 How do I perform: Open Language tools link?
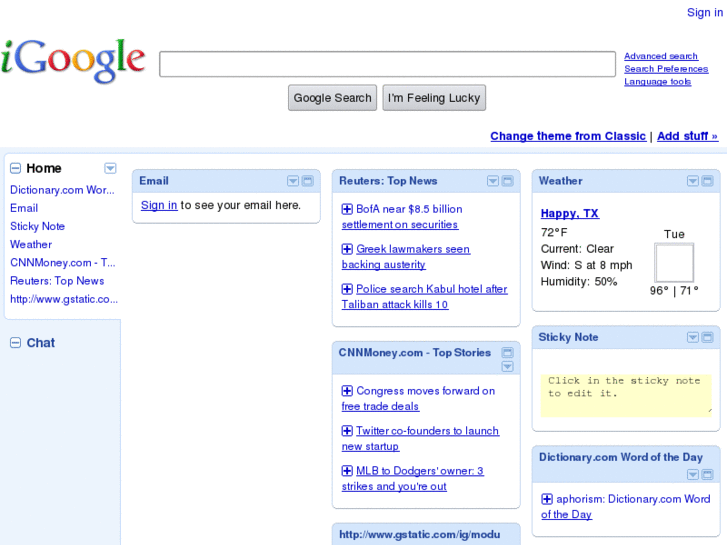[657, 82]
